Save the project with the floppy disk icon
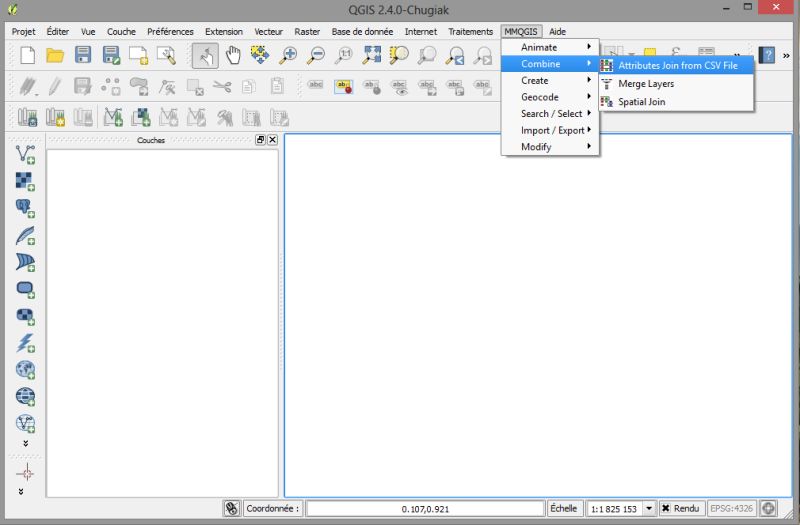The width and height of the screenshot is (800, 525). [83, 55]
